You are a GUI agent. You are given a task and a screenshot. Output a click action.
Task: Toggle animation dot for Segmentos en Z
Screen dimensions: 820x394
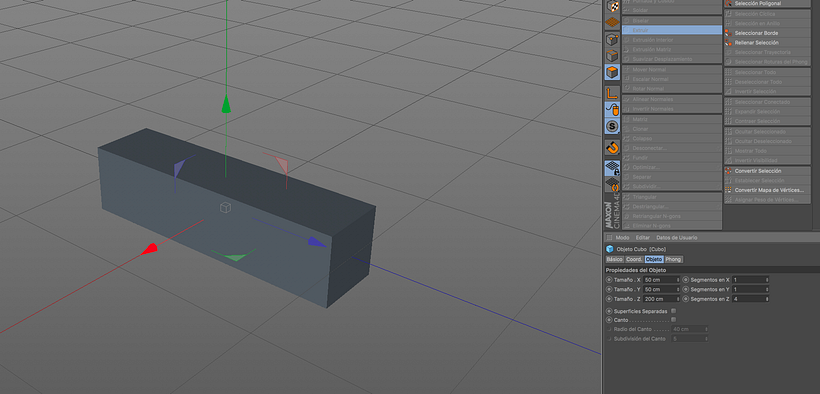[686, 299]
